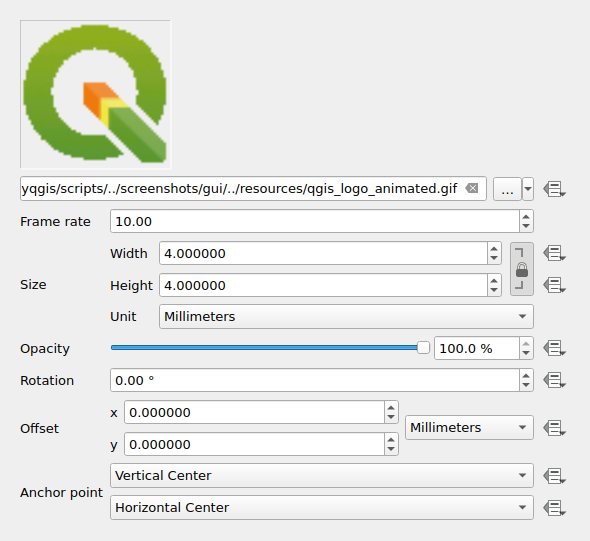
Task: Open data-defined override for file path
Action: (x=554, y=188)
